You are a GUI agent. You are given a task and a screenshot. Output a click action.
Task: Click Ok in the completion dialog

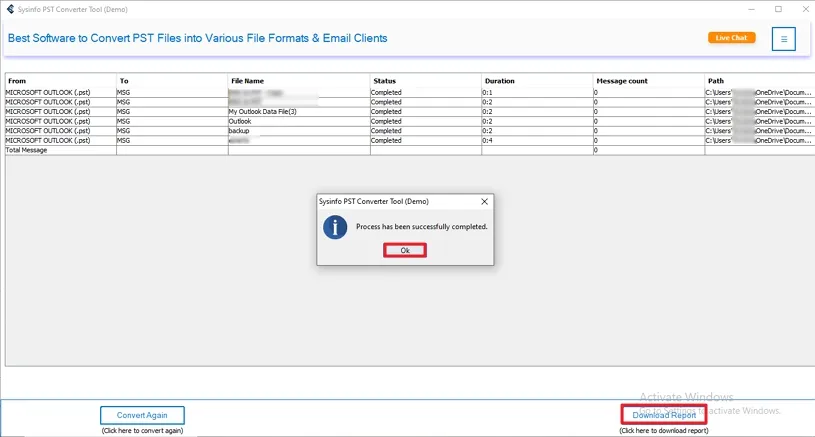pos(405,250)
